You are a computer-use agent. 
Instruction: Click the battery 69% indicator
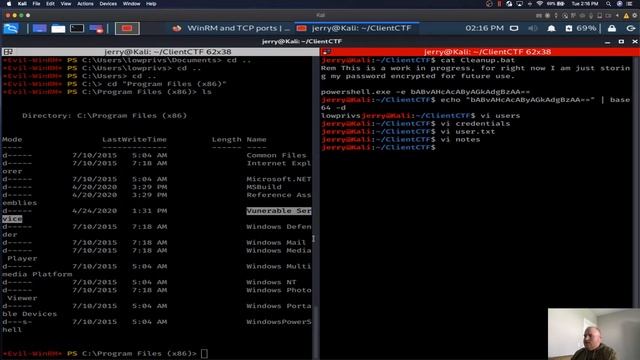tap(581, 28)
